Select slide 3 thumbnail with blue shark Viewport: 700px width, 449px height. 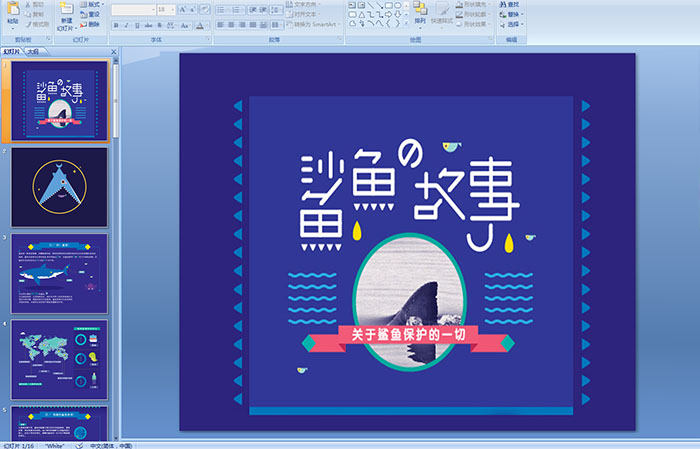(59, 274)
